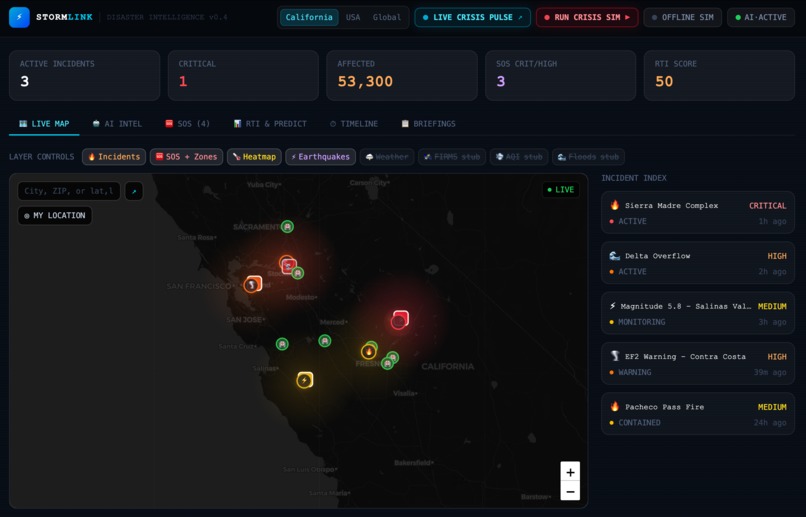Open the BRIEFINGS tab

[428, 124]
